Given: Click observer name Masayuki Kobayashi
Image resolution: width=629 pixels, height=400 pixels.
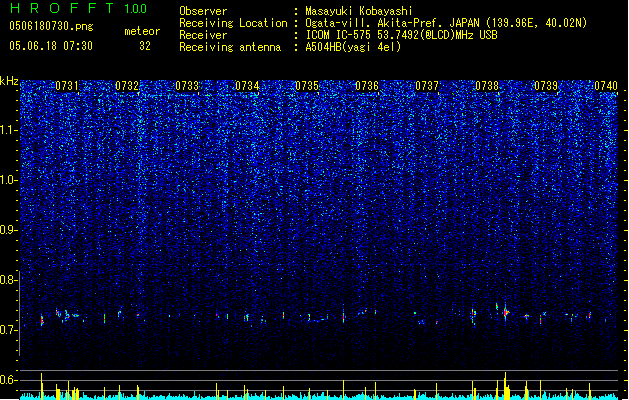Looking at the screenshot, I should [359, 11].
